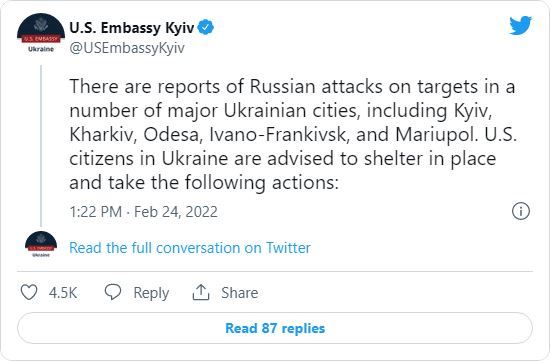Click the share upload arrow icon

201,292
